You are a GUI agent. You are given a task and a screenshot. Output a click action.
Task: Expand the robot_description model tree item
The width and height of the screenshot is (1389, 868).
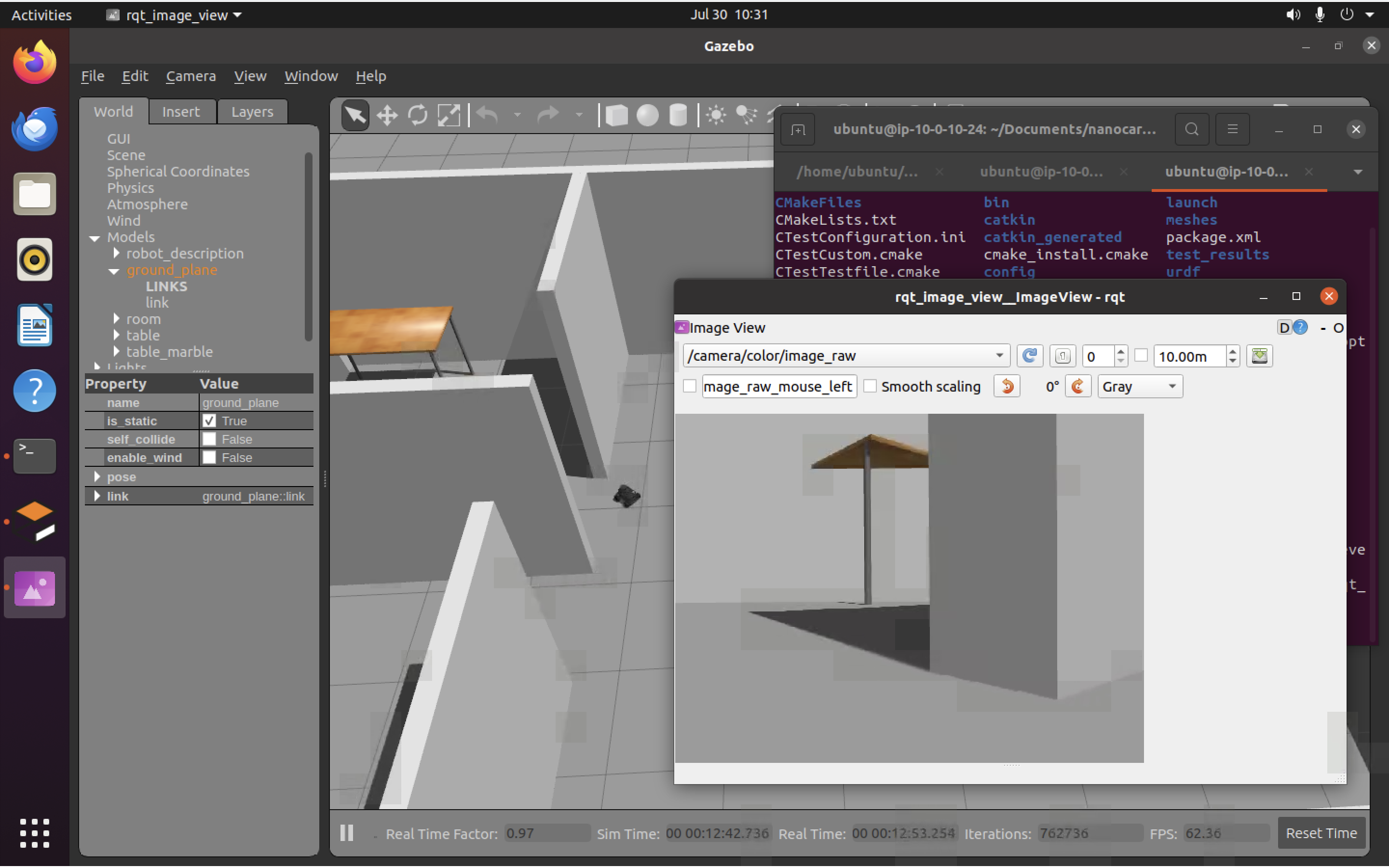coord(117,253)
